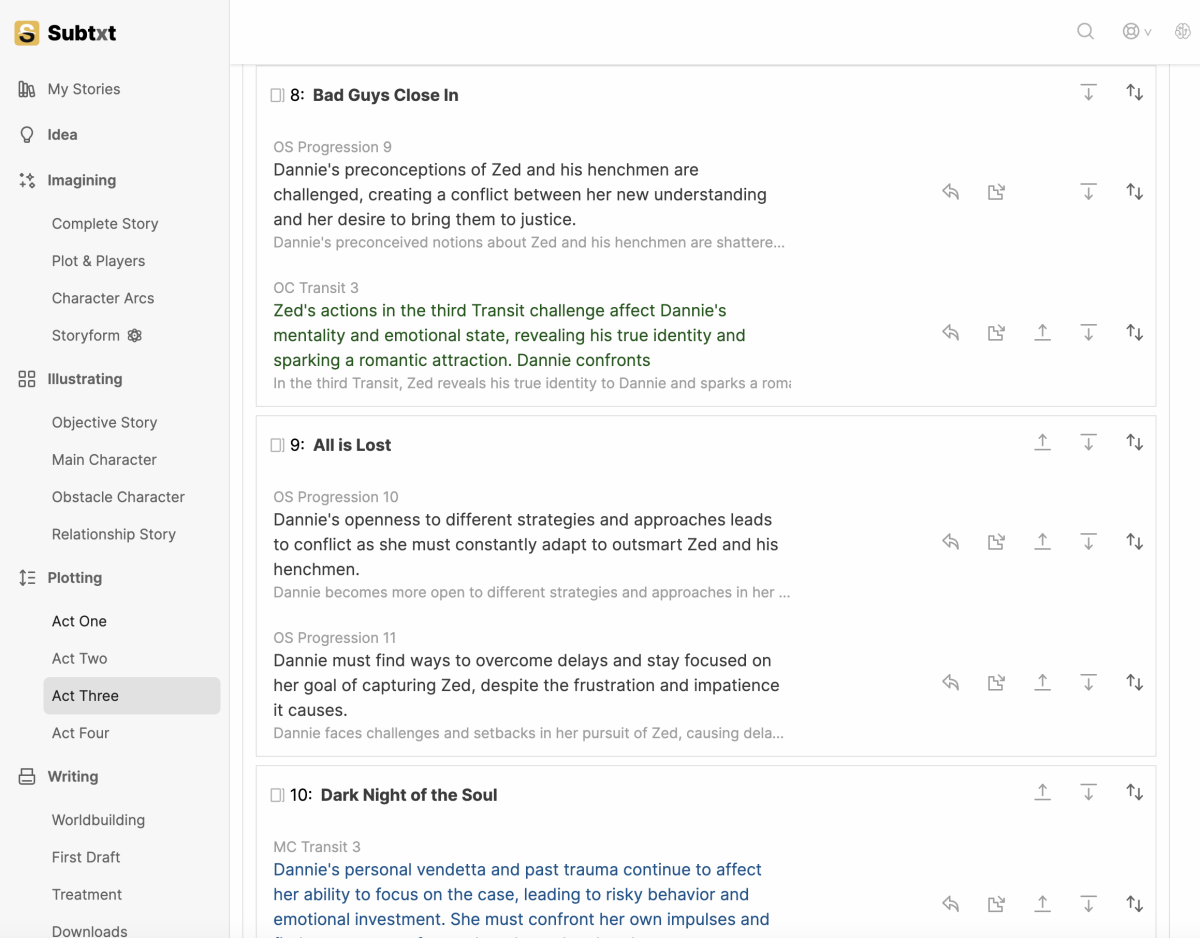Toggle the All is Lost checkbox
The height and width of the screenshot is (938, 1200).
(x=277, y=446)
